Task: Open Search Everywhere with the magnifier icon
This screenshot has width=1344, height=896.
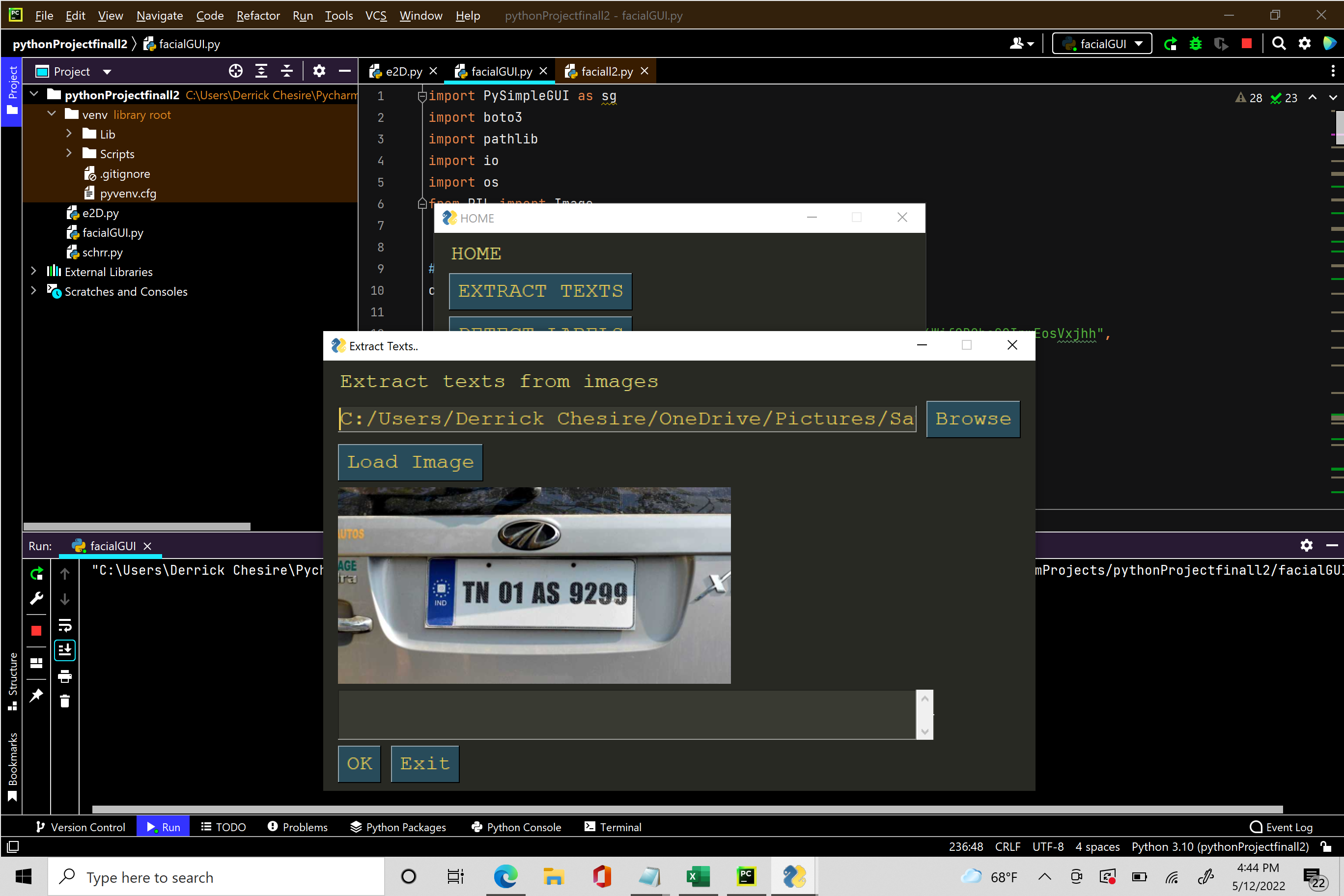Action: click(1279, 43)
